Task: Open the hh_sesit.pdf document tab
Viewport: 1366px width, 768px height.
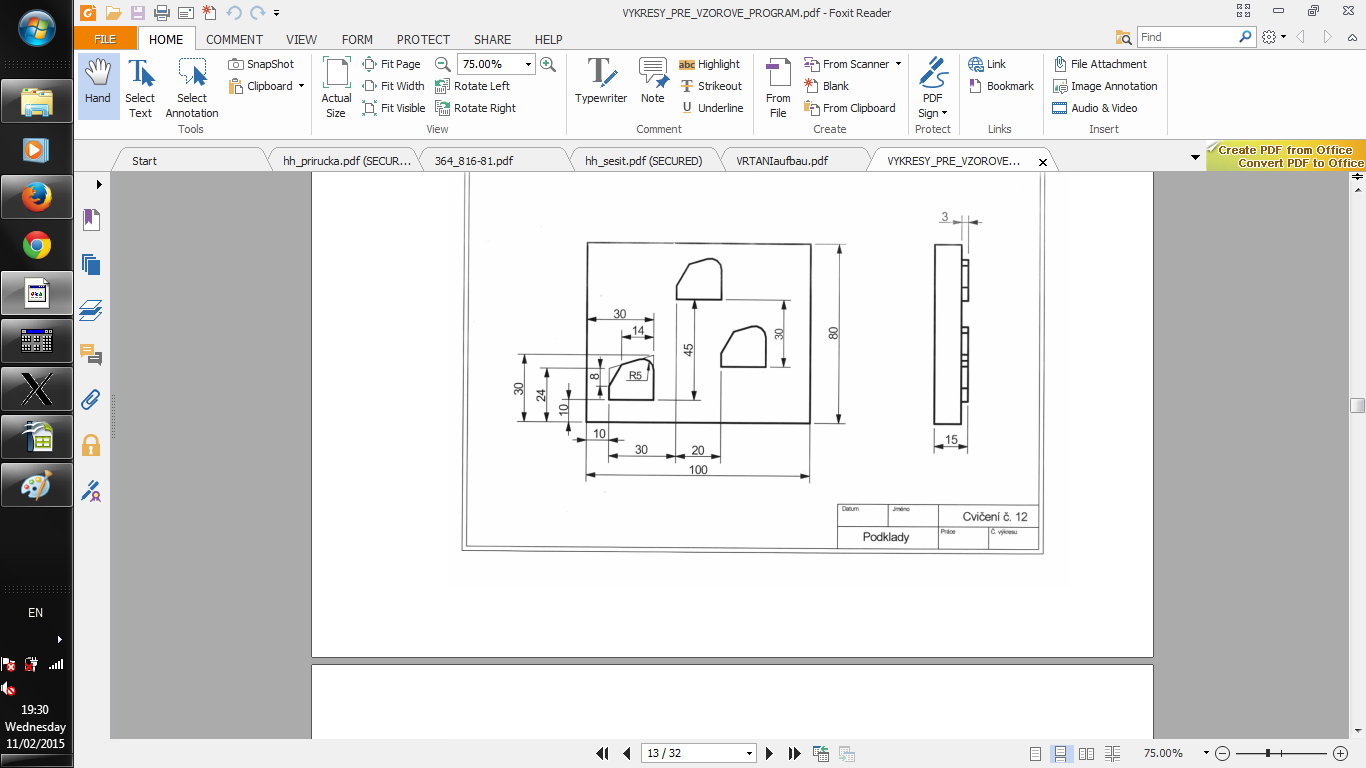Action: click(643, 161)
